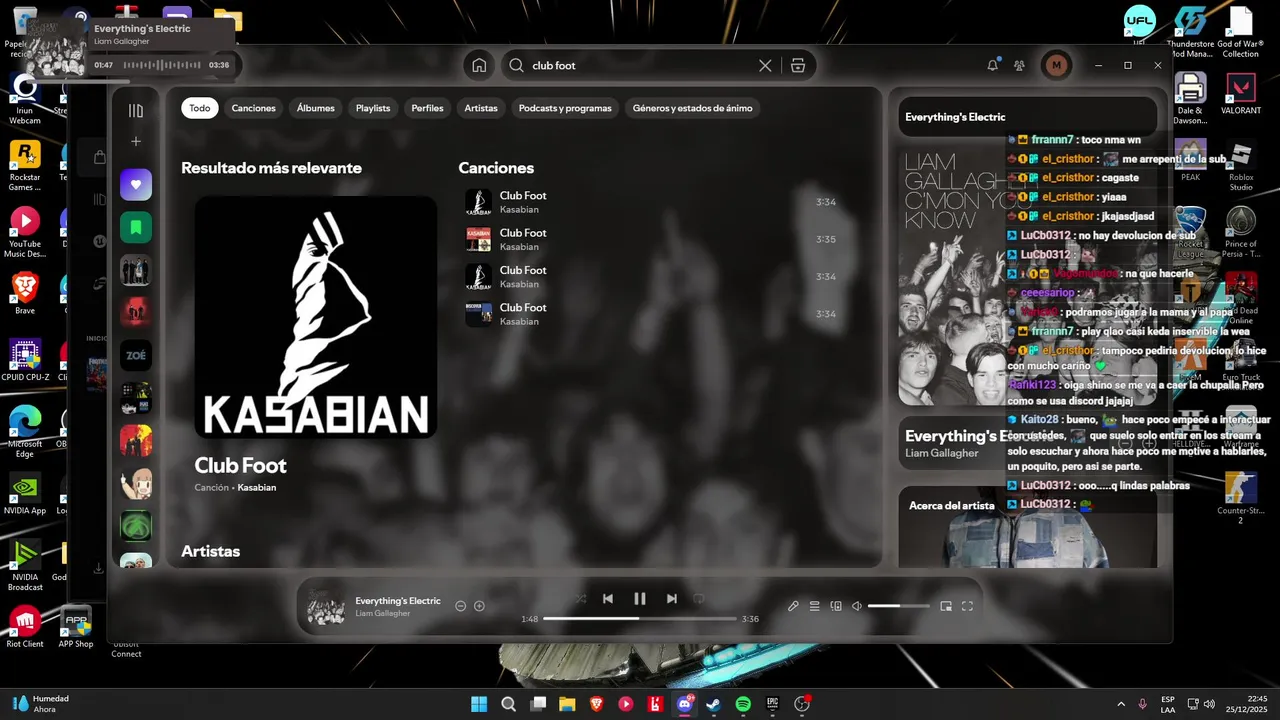Screen dimensions: 1280x720
Task: Select 'Géneros y estados de ánimo' chip
Action: (x=693, y=108)
